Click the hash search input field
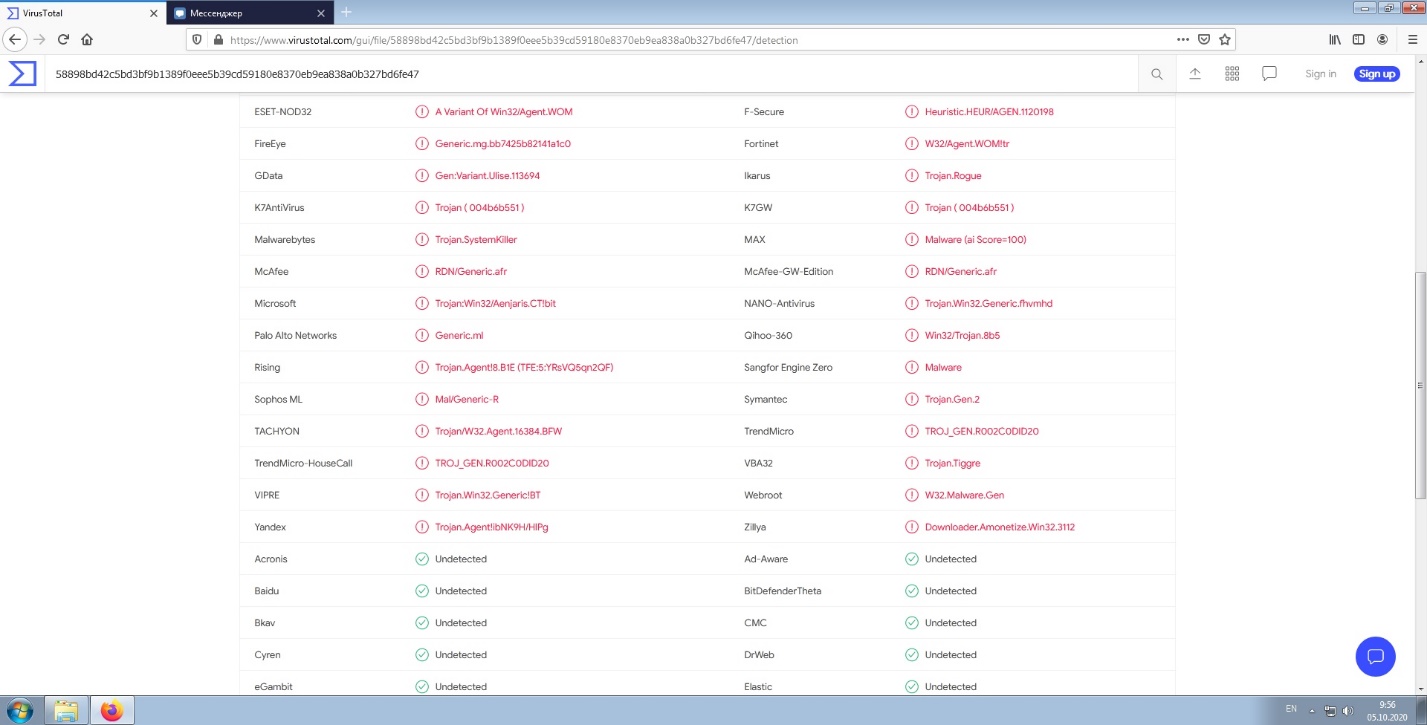This screenshot has height=725, width=1427. tap(591, 74)
